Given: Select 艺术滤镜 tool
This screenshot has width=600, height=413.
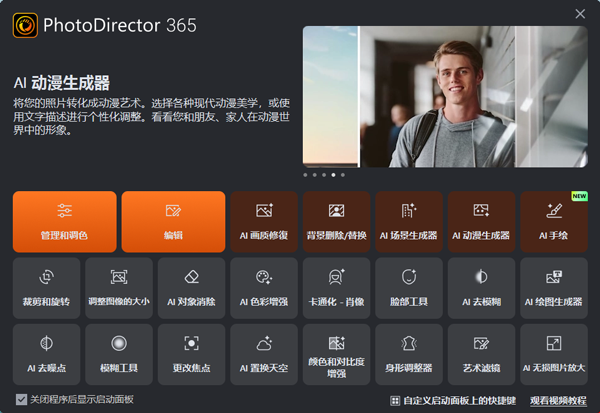Looking at the screenshot, I should (481, 354).
